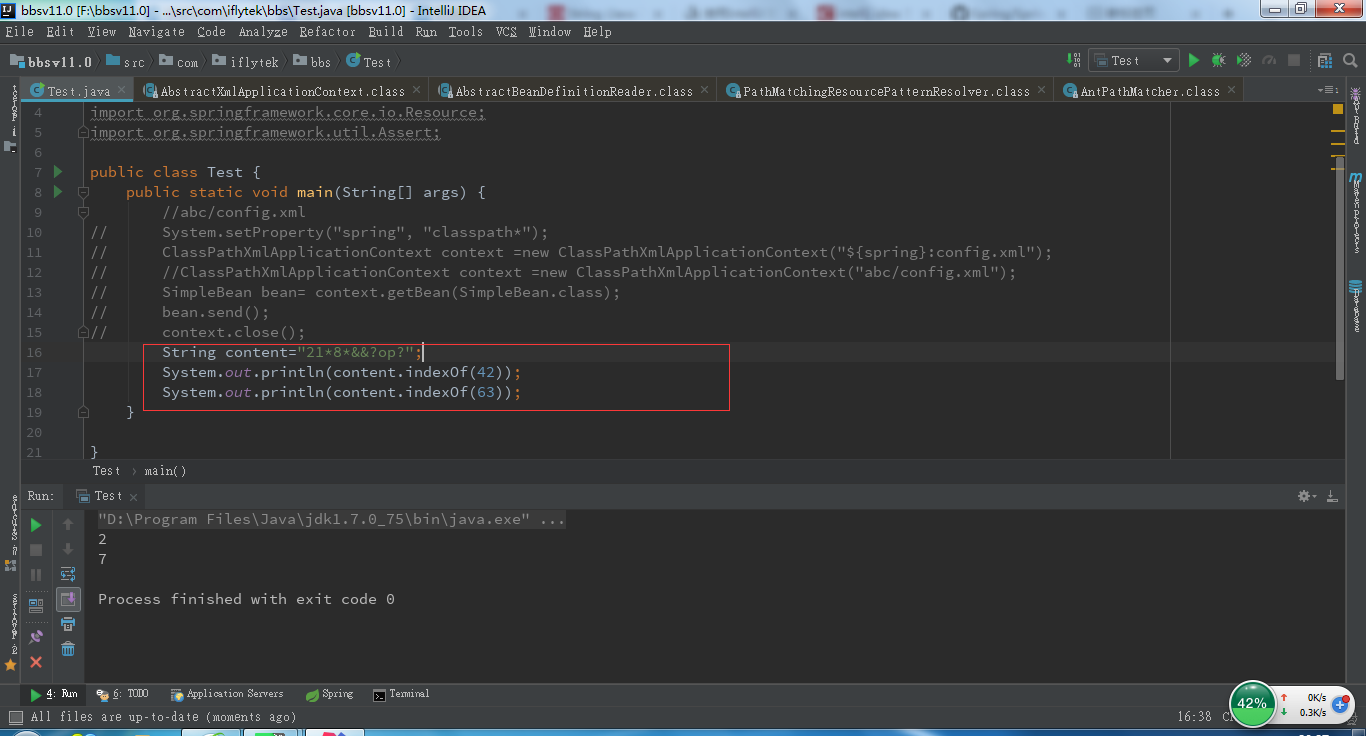Run the Test configuration from main toolbar
Image resolution: width=1366 pixels, height=736 pixels.
pos(1193,61)
